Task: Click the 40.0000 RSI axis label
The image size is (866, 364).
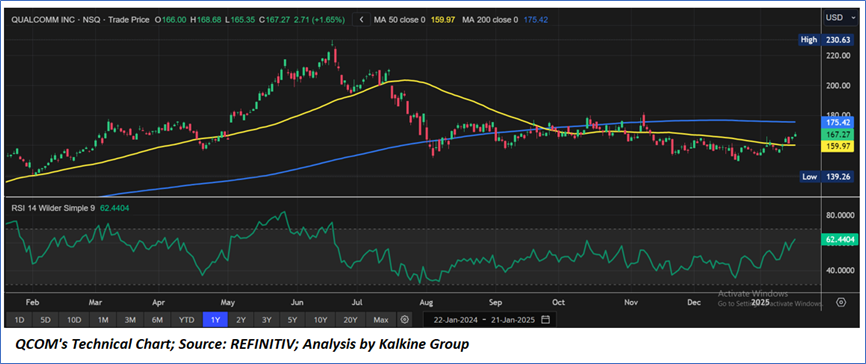Action: tap(841, 271)
